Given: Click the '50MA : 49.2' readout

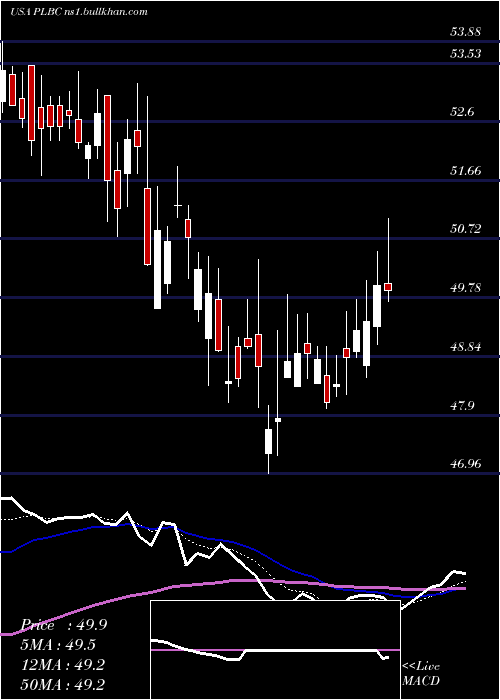Looking at the screenshot, I should [63, 684].
